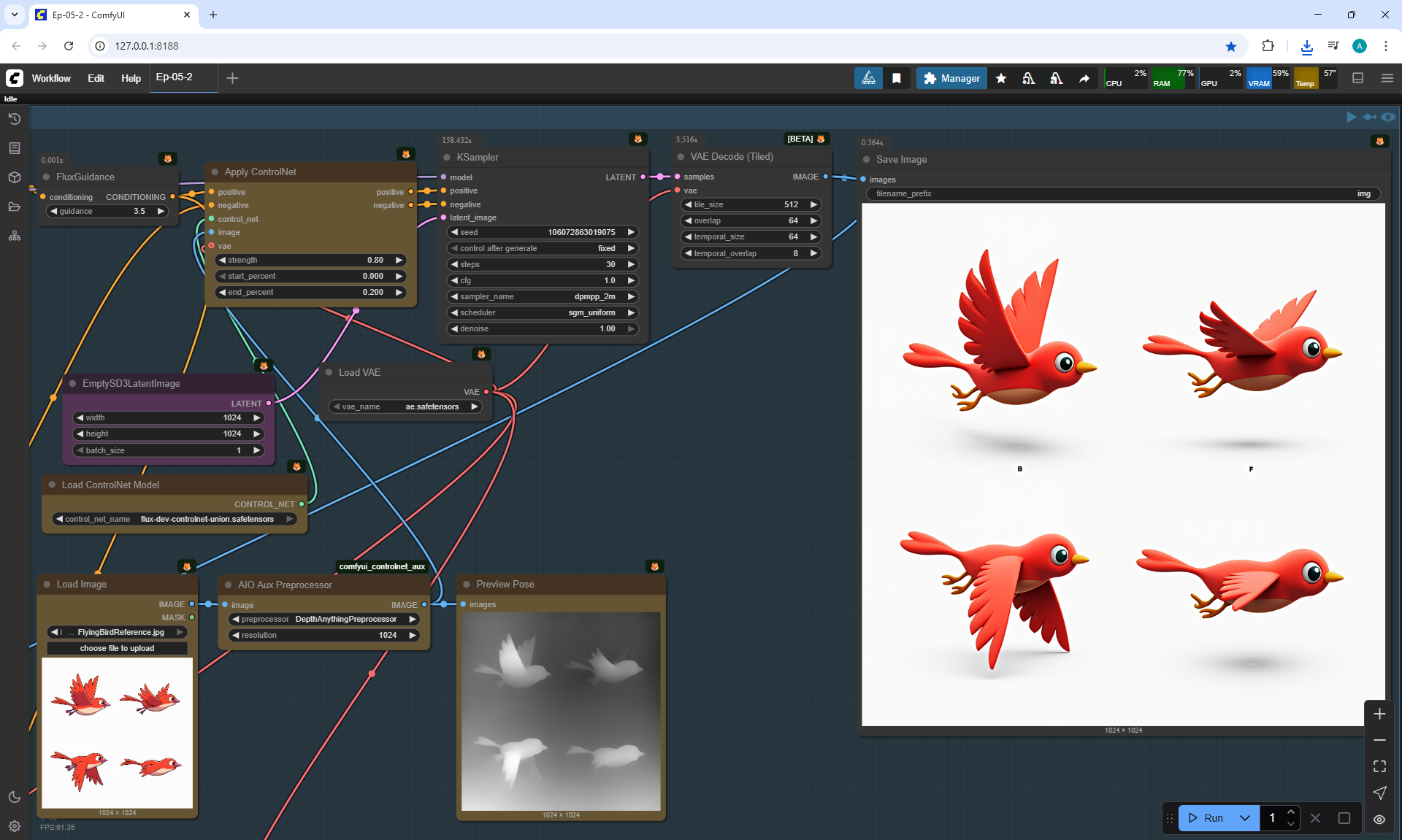This screenshot has width=1402, height=840.
Task: Toggle dark theme moon icon
Action: tap(14, 797)
